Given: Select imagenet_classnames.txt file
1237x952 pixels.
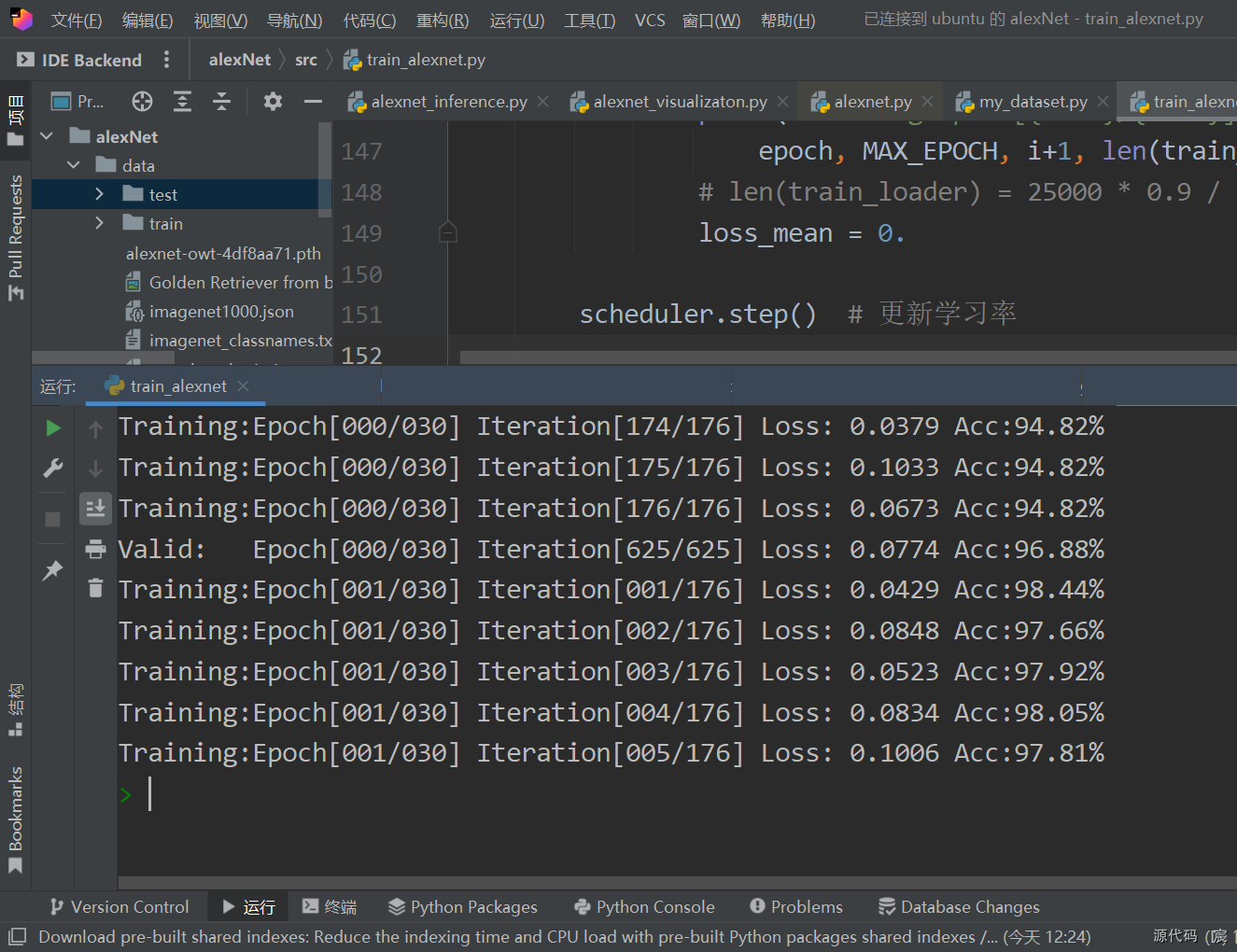Looking at the screenshot, I should pos(229,340).
